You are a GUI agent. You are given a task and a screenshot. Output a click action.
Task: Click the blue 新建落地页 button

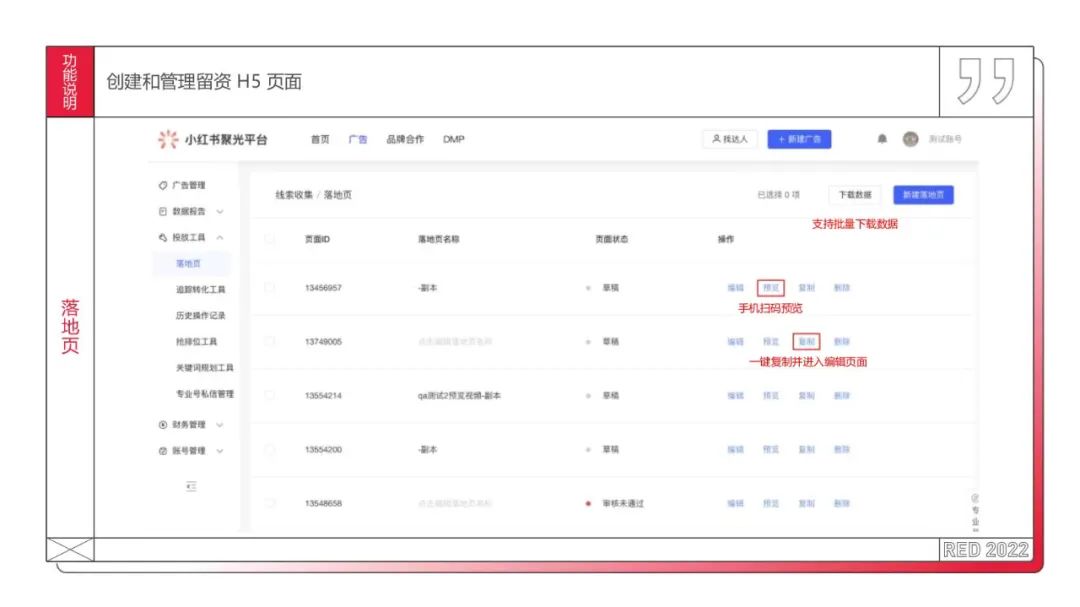click(924, 195)
